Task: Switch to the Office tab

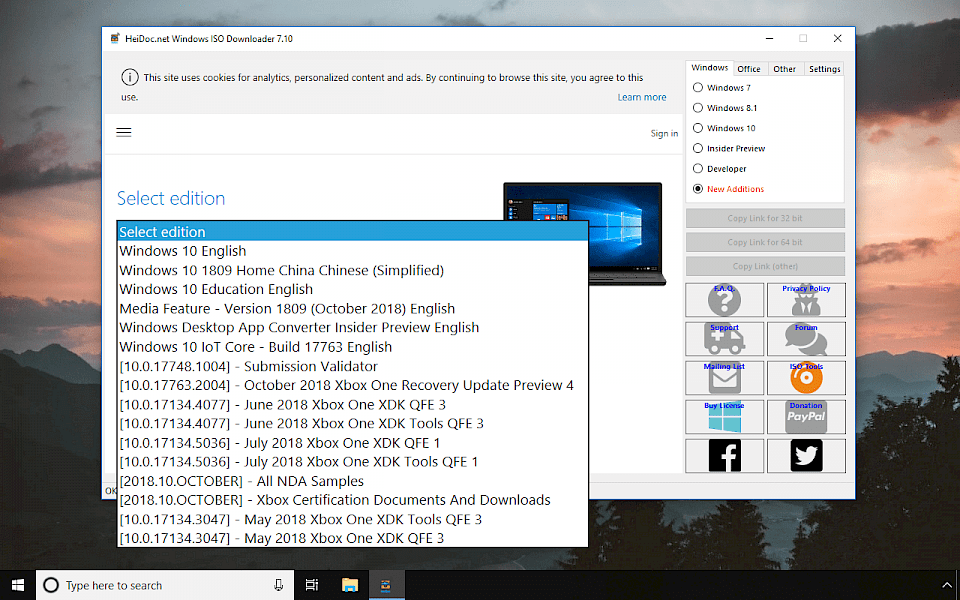Action: (x=749, y=69)
